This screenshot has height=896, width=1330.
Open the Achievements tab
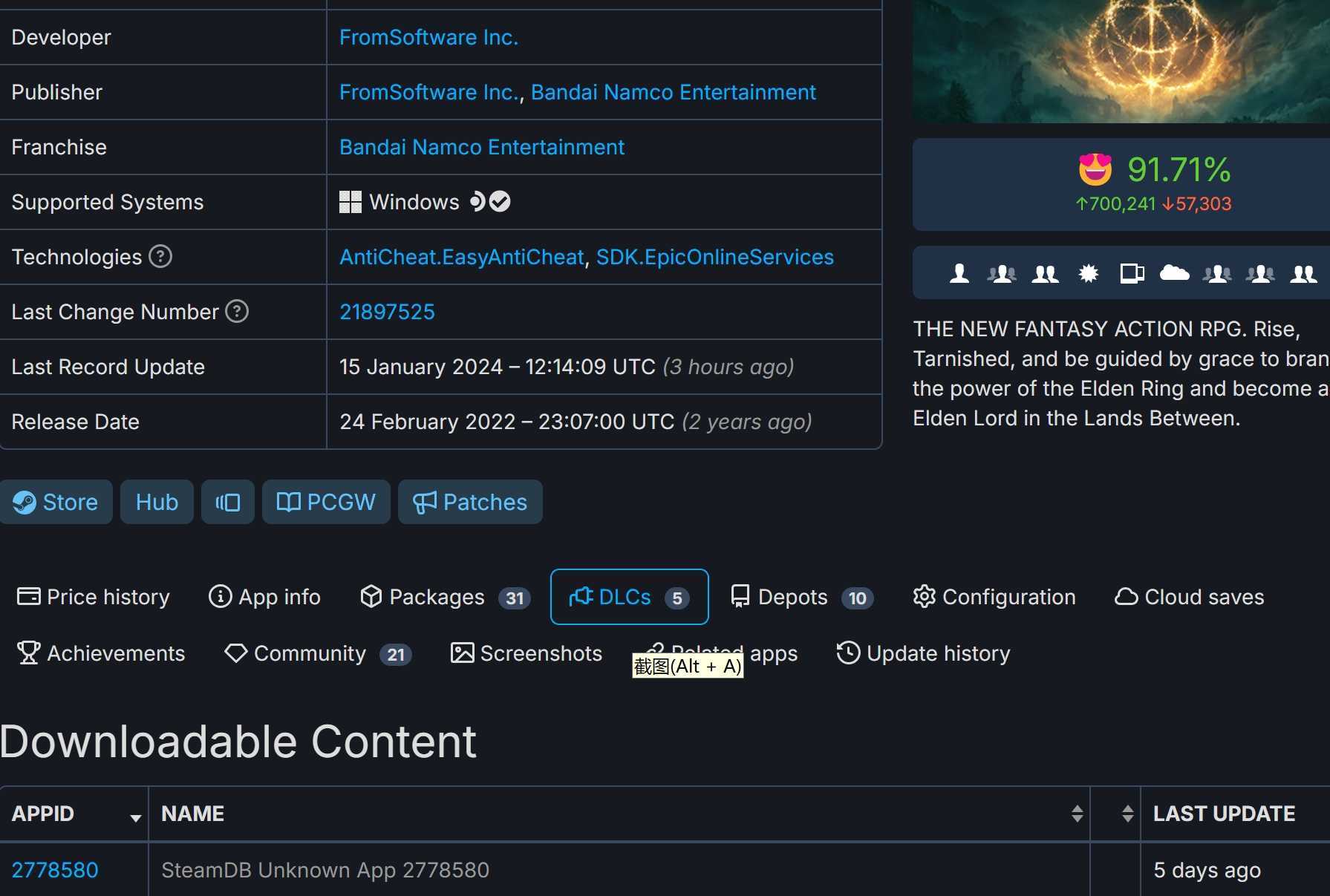pyautogui.click(x=101, y=654)
